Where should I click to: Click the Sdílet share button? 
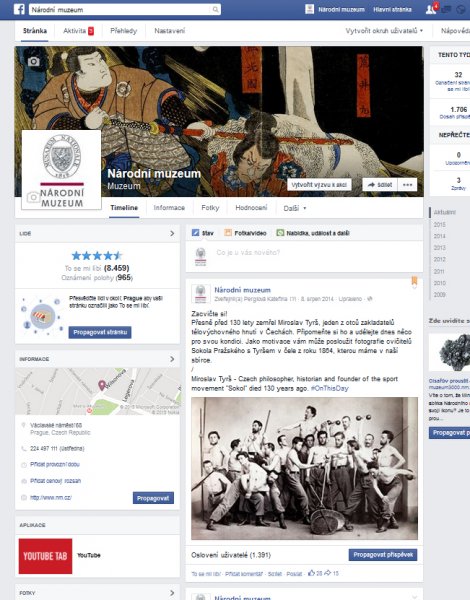[380, 185]
